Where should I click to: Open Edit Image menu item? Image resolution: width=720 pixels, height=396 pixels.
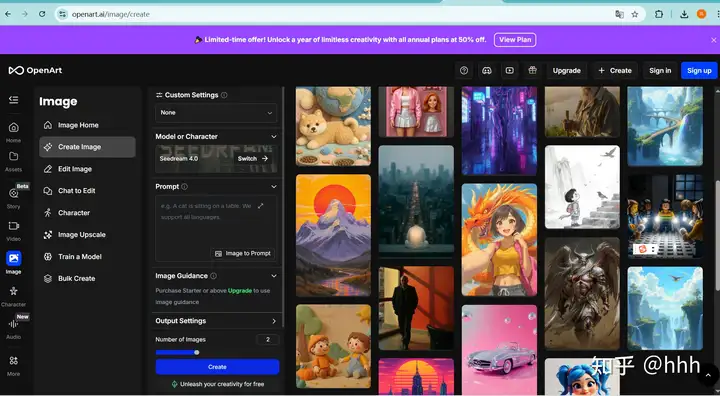(87, 169)
